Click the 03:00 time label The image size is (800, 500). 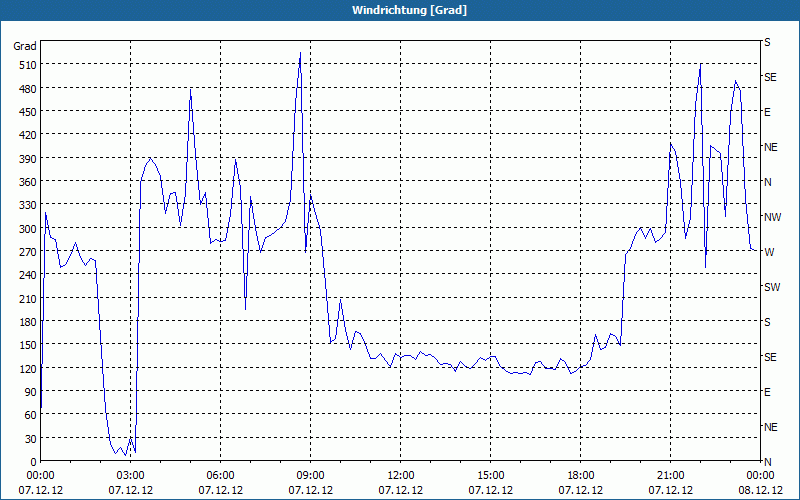pyautogui.click(x=131, y=476)
